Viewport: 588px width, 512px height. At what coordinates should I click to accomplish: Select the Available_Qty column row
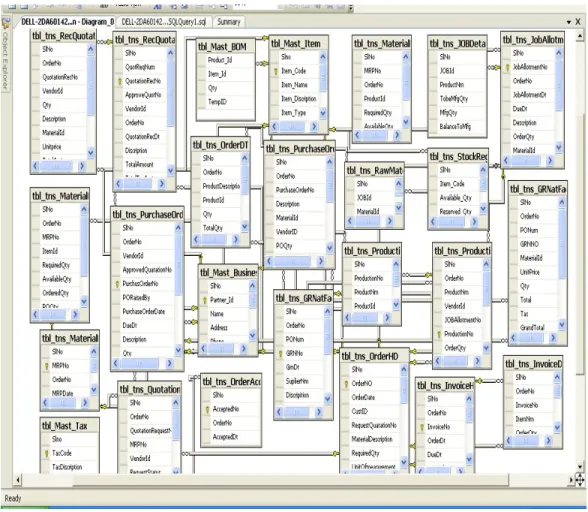(x=454, y=198)
